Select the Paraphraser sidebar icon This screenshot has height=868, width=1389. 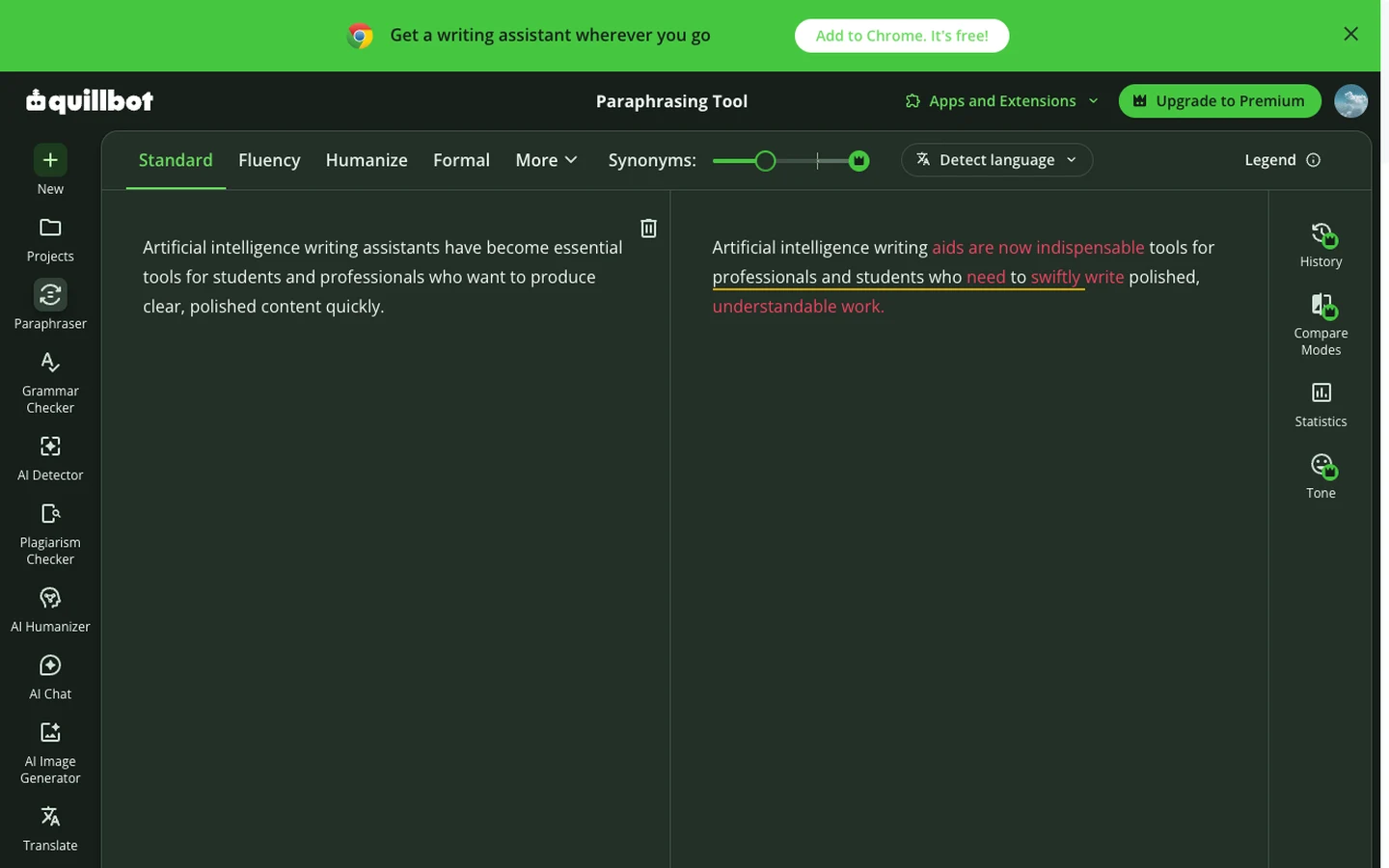coord(50,294)
